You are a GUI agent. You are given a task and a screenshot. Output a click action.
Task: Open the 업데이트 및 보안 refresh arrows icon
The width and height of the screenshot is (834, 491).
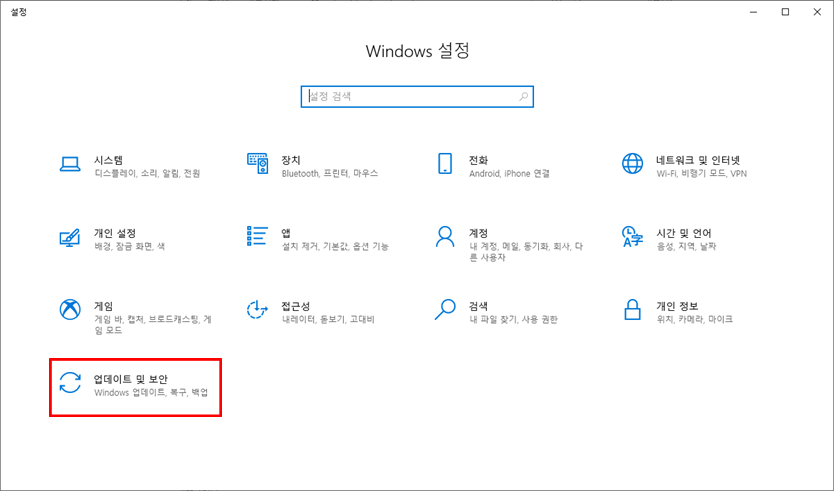pos(70,383)
